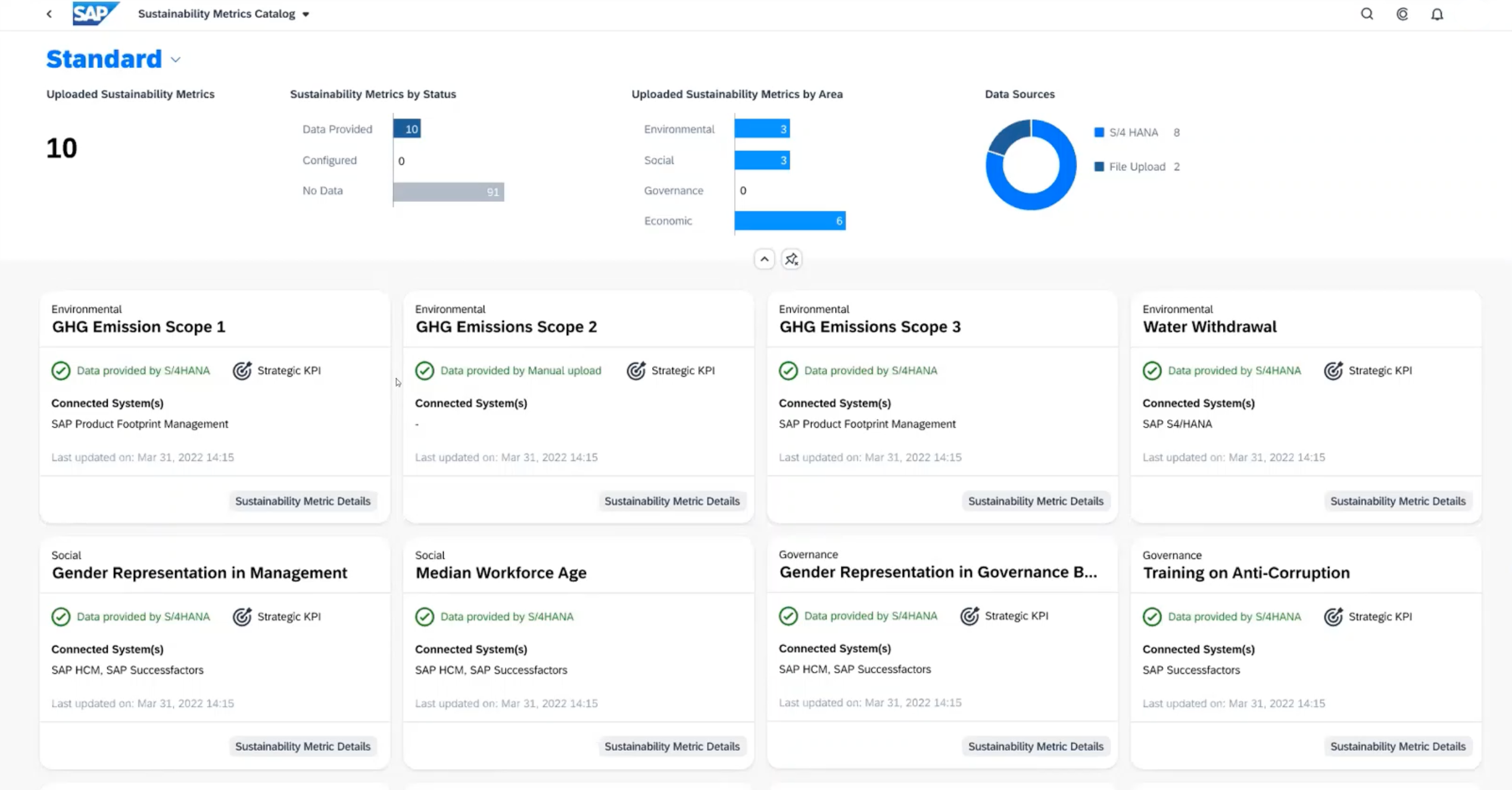Click the Social bar in metrics by area
The image size is (1512, 790).
click(762, 160)
